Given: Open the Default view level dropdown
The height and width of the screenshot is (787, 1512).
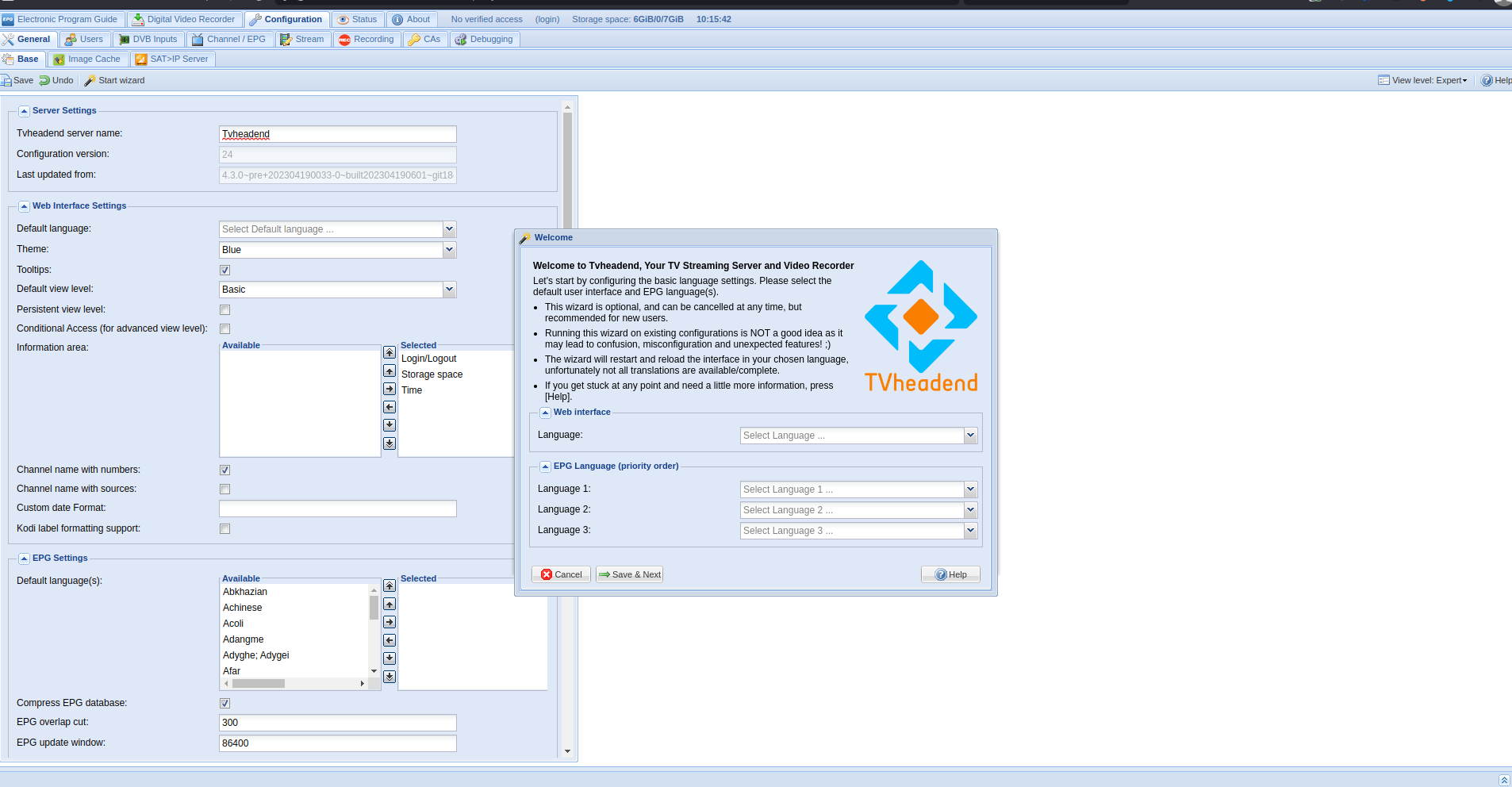Looking at the screenshot, I should pyautogui.click(x=450, y=290).
